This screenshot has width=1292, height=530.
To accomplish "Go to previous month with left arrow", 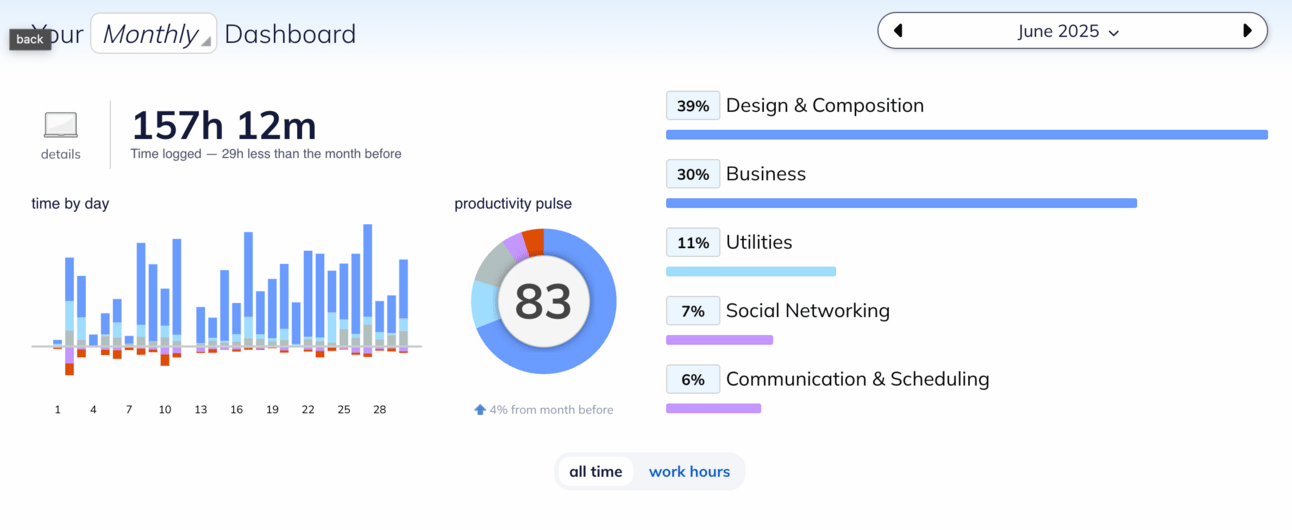I will 898,31.
